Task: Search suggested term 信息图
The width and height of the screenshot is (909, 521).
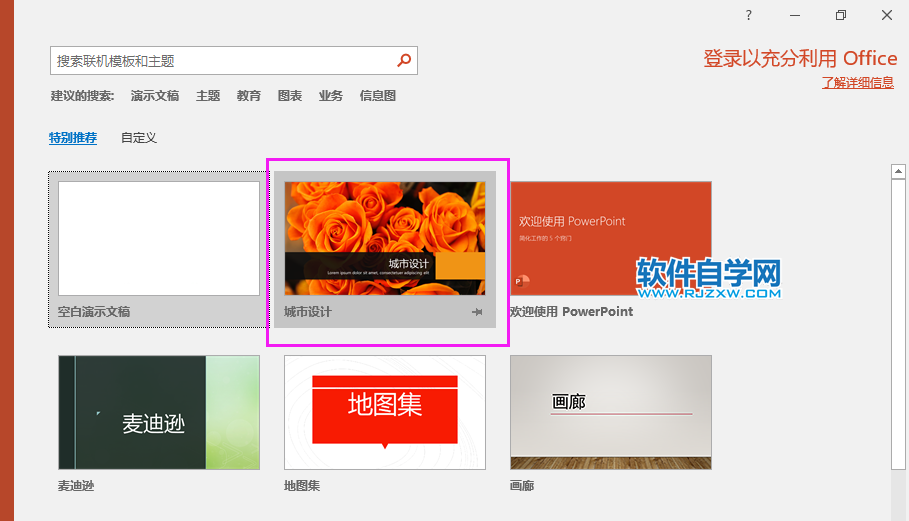Action: 377,96
